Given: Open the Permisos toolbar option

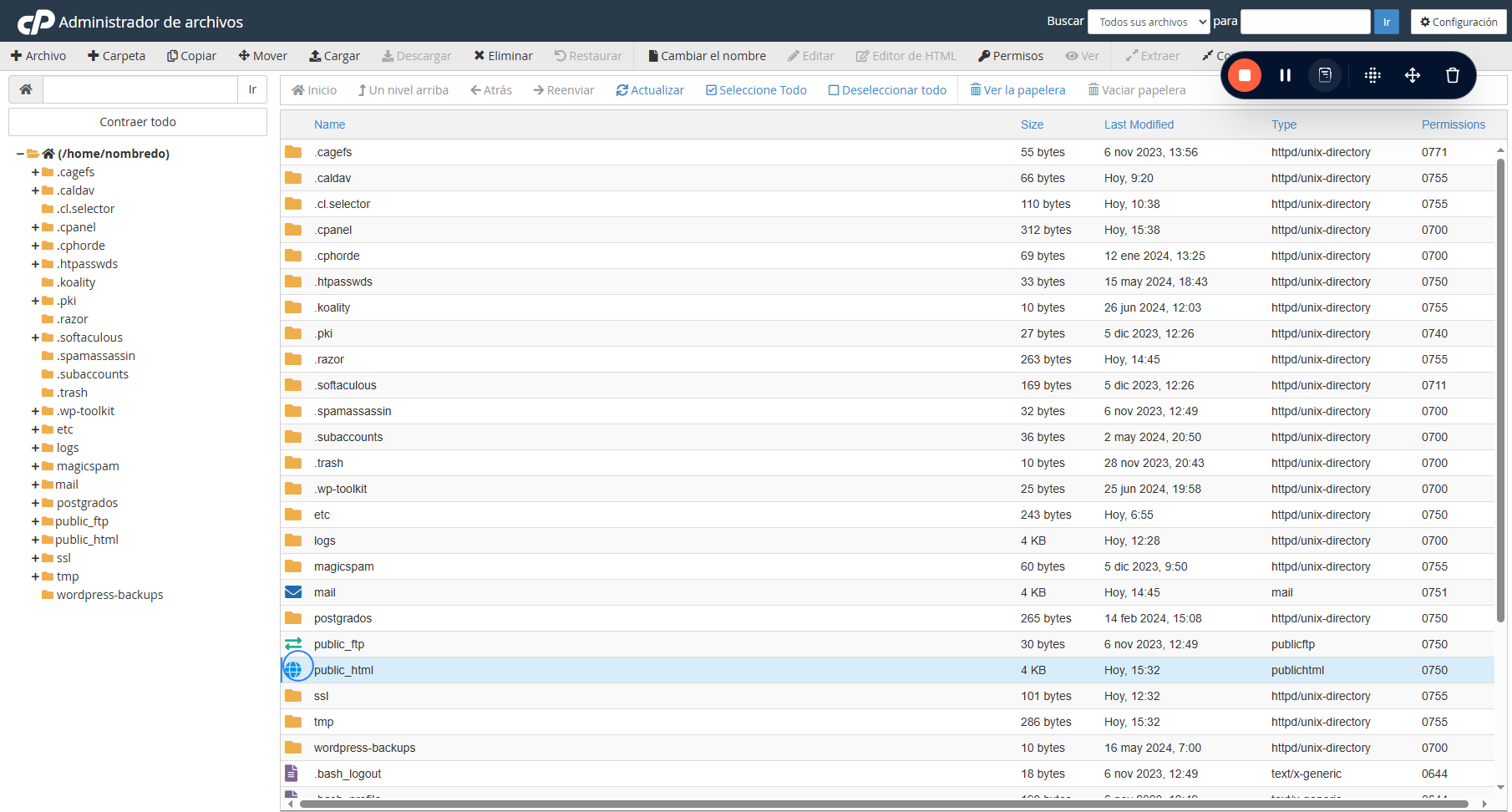Looking at the screenshot, I should click(x=1011, y=56).
